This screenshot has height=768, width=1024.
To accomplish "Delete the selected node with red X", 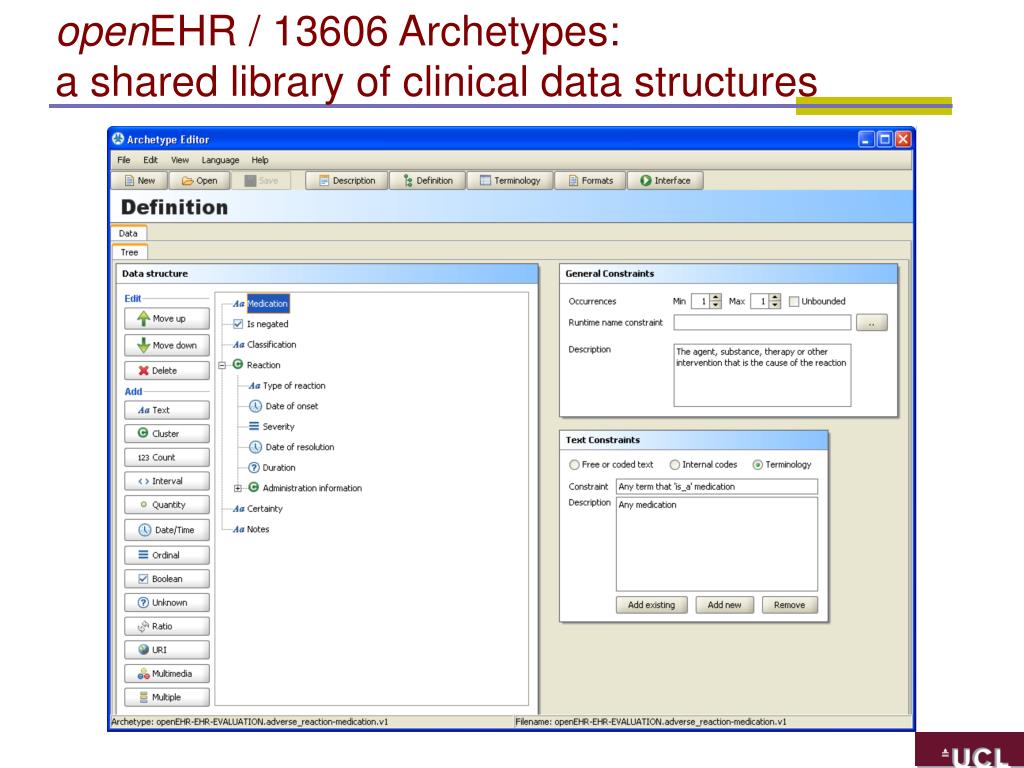I will pos(167,370).
